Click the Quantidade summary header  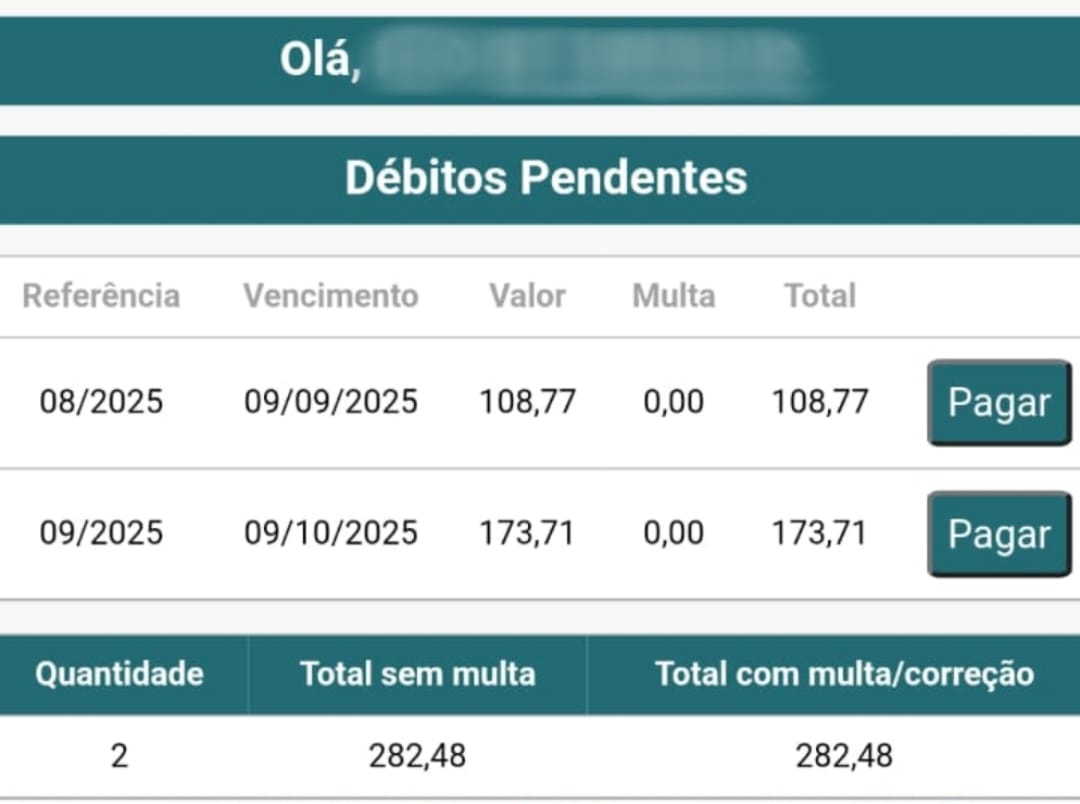(x=119, y=674)
